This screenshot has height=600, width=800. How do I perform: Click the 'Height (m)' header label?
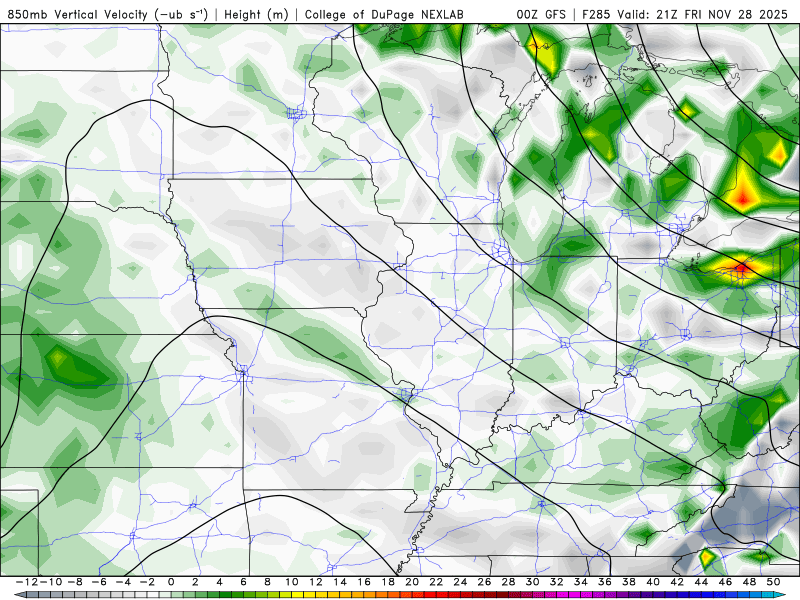click(256, 14)
